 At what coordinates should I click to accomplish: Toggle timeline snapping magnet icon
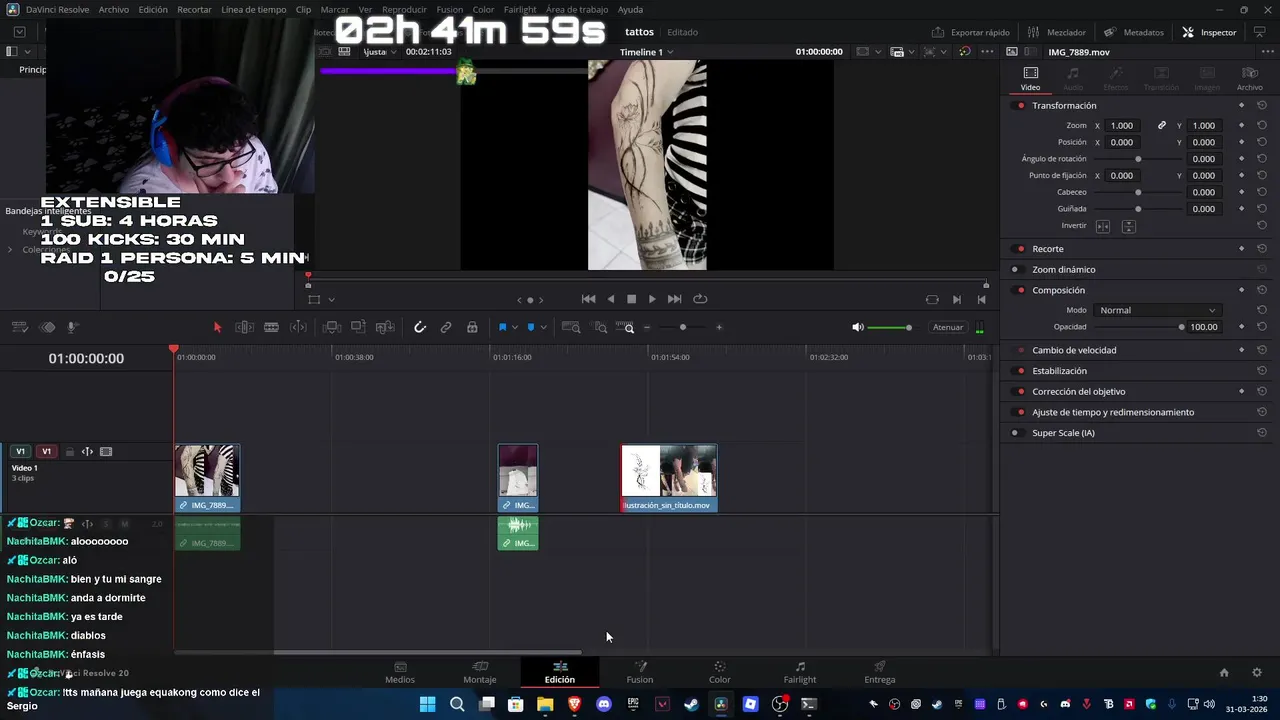coord(420,327)
